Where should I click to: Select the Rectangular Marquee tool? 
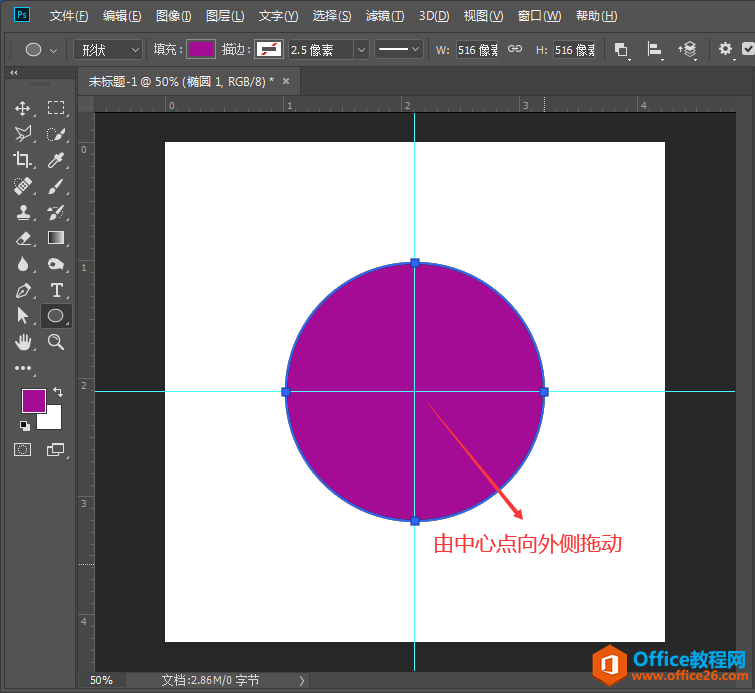point(56,108)
